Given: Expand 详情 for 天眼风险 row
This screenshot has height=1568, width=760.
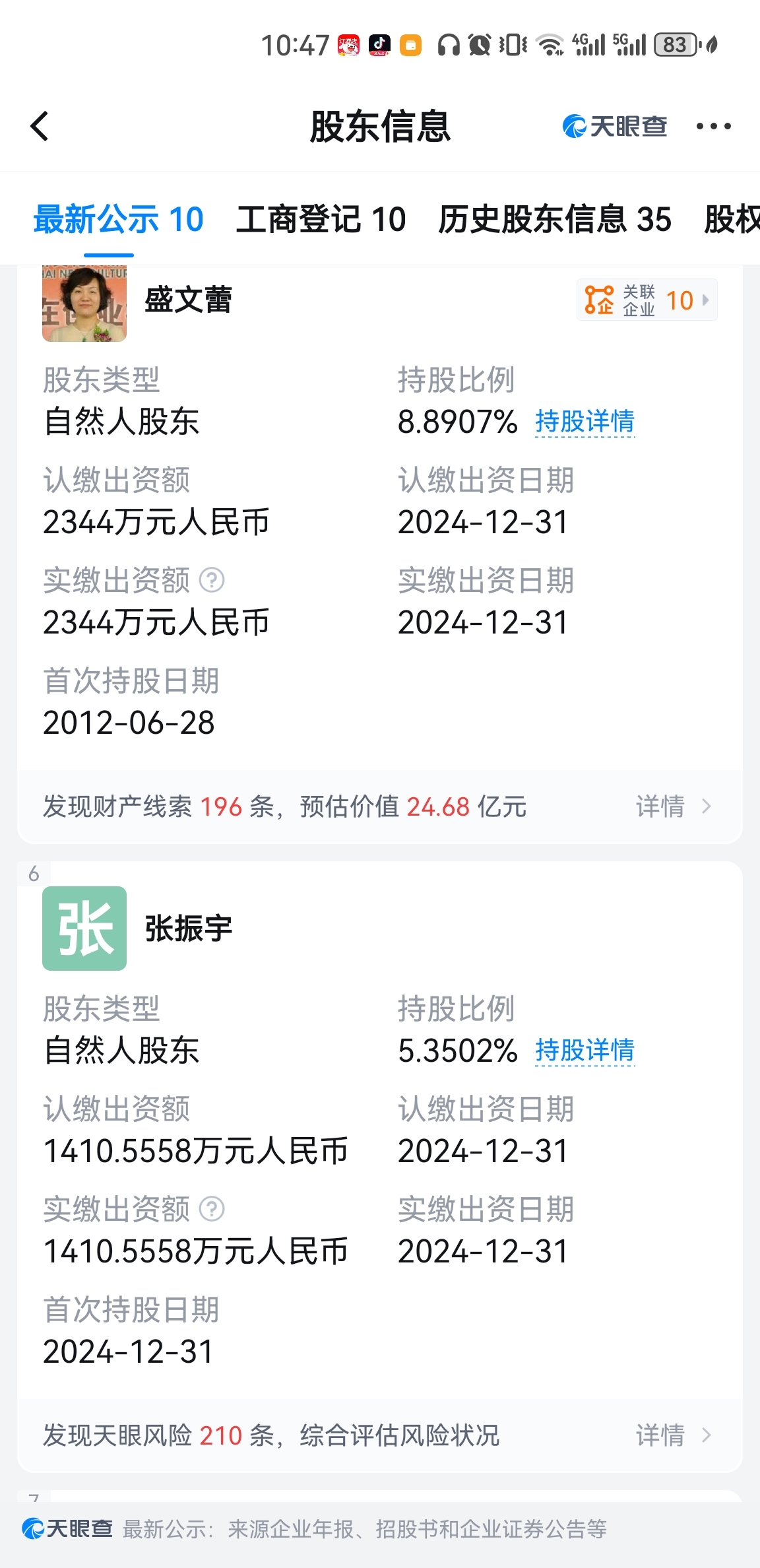Looking at the screenshot, I should pyautogui.click(x=673, y=1435).
